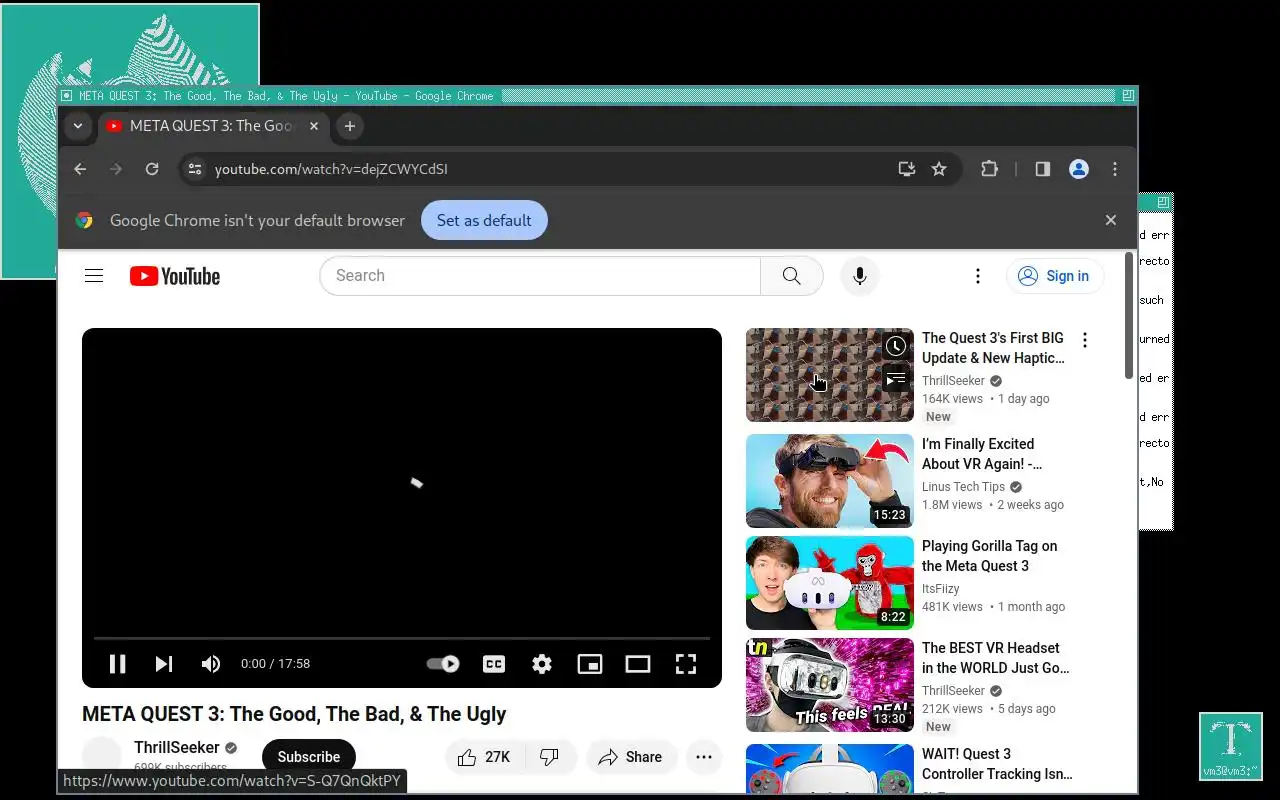This screenshot has height=800, width=1280.
Task: Open I'm Finally Excited About VR Again title
Action: [982, 454]
